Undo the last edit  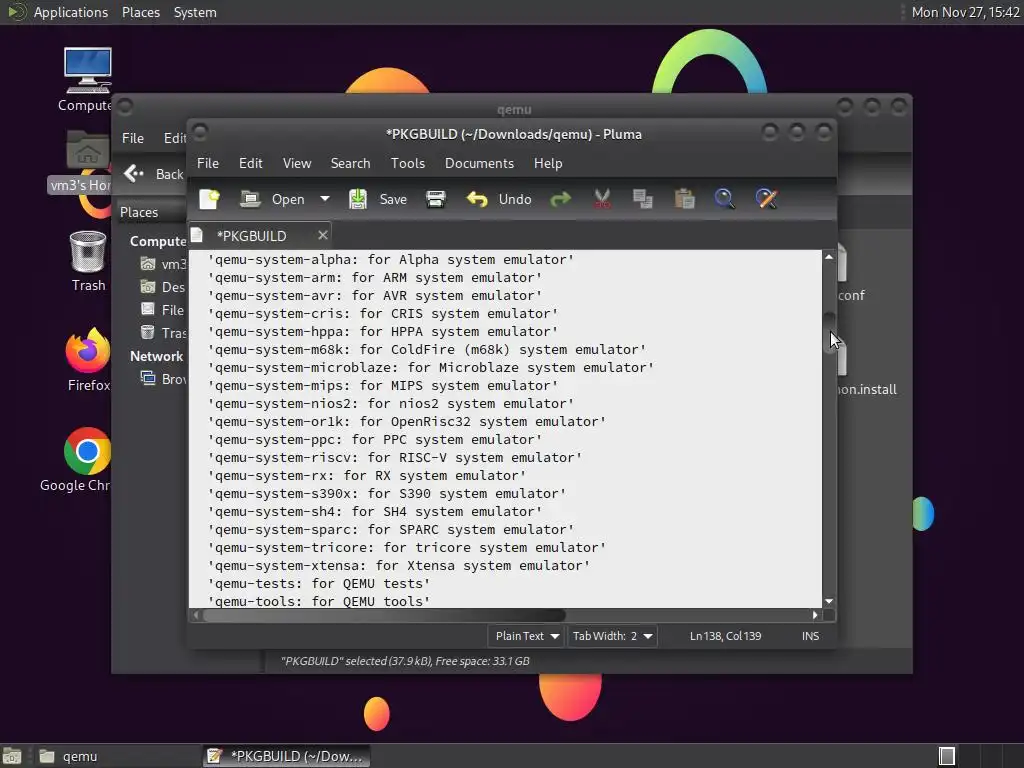pyautogui.click(x=499, y=199)
